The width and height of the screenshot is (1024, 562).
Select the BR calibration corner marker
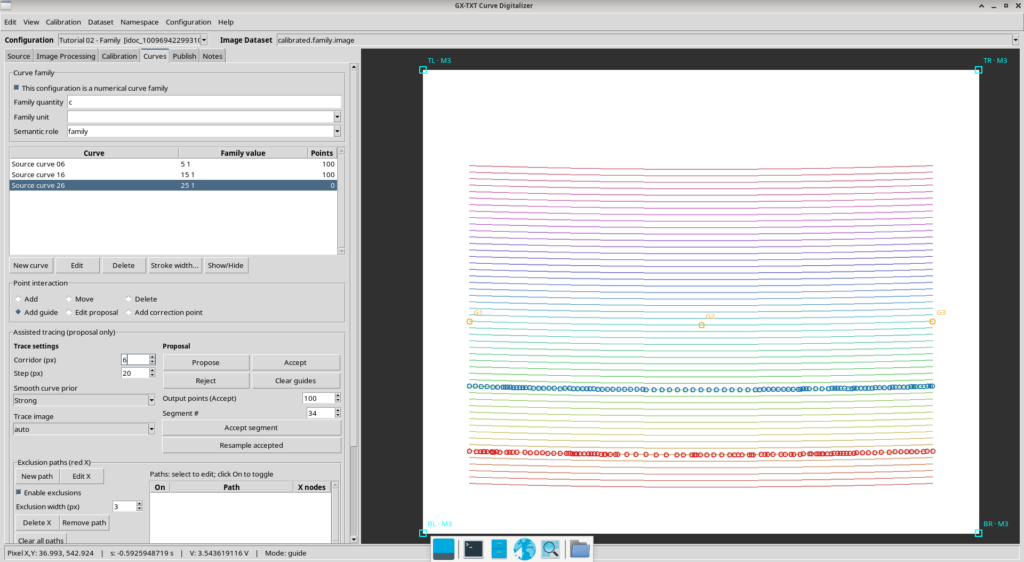coord(978,533)
